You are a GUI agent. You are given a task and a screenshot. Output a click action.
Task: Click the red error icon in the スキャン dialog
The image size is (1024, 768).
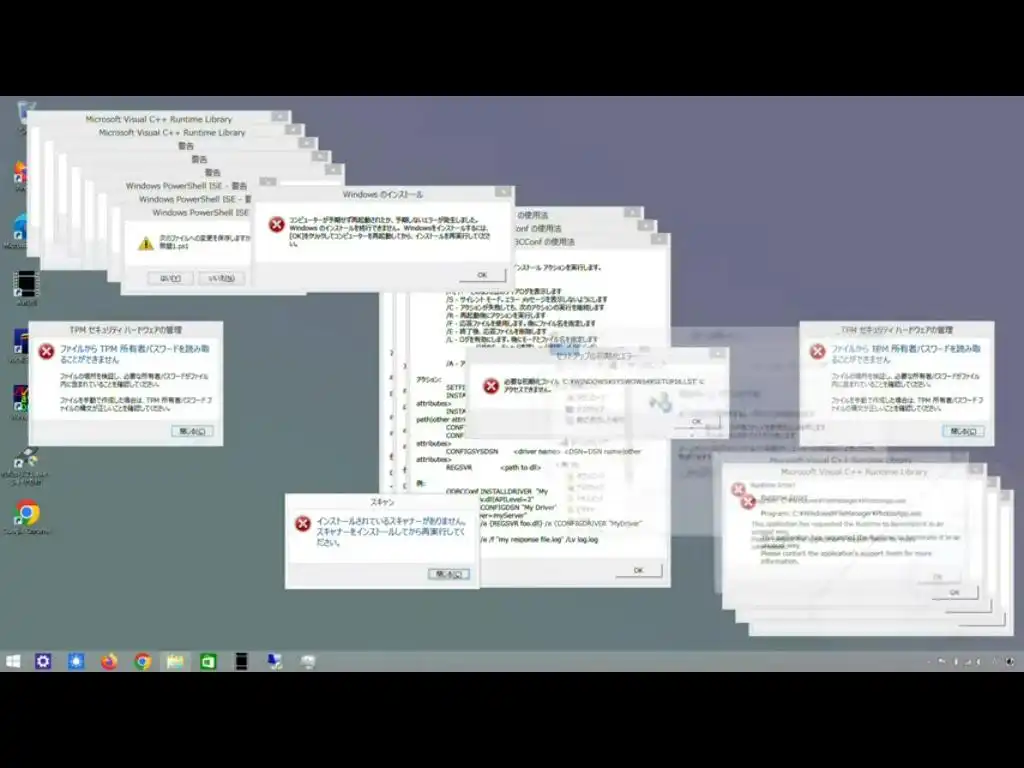tap(302, 524)
